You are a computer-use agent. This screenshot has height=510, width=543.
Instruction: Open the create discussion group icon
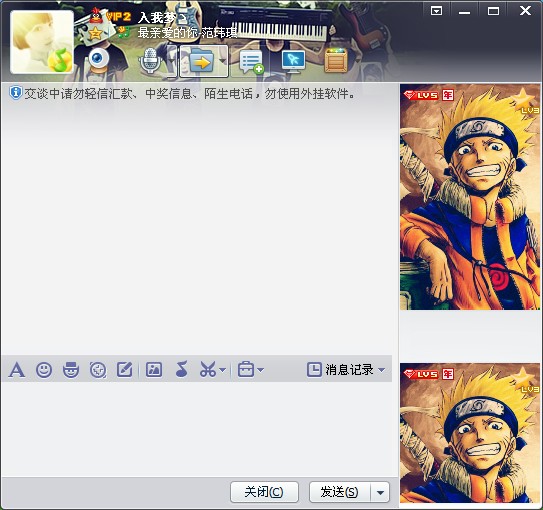coord(251,62)
